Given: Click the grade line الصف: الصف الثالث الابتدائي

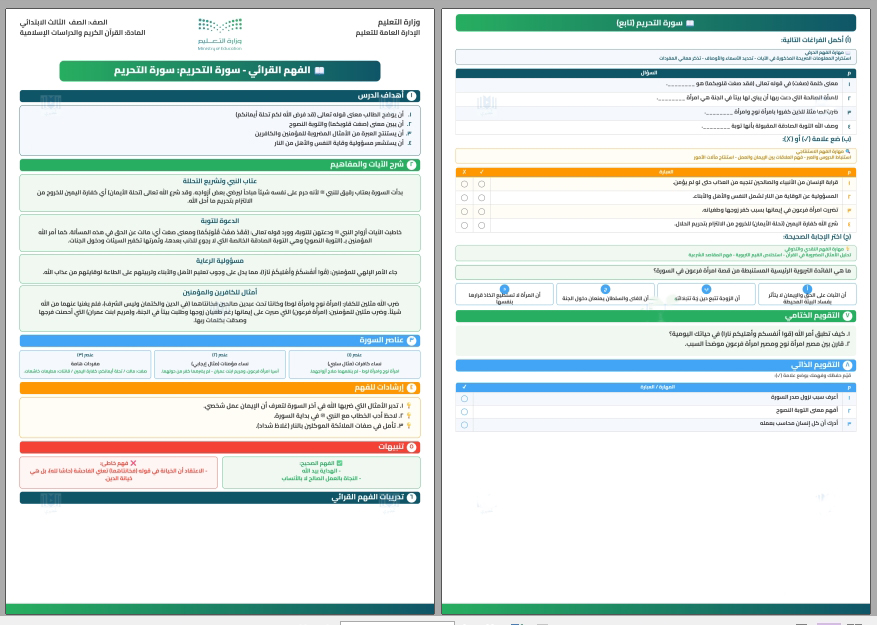Looking at the screenshot, I should tap(64, 22).
